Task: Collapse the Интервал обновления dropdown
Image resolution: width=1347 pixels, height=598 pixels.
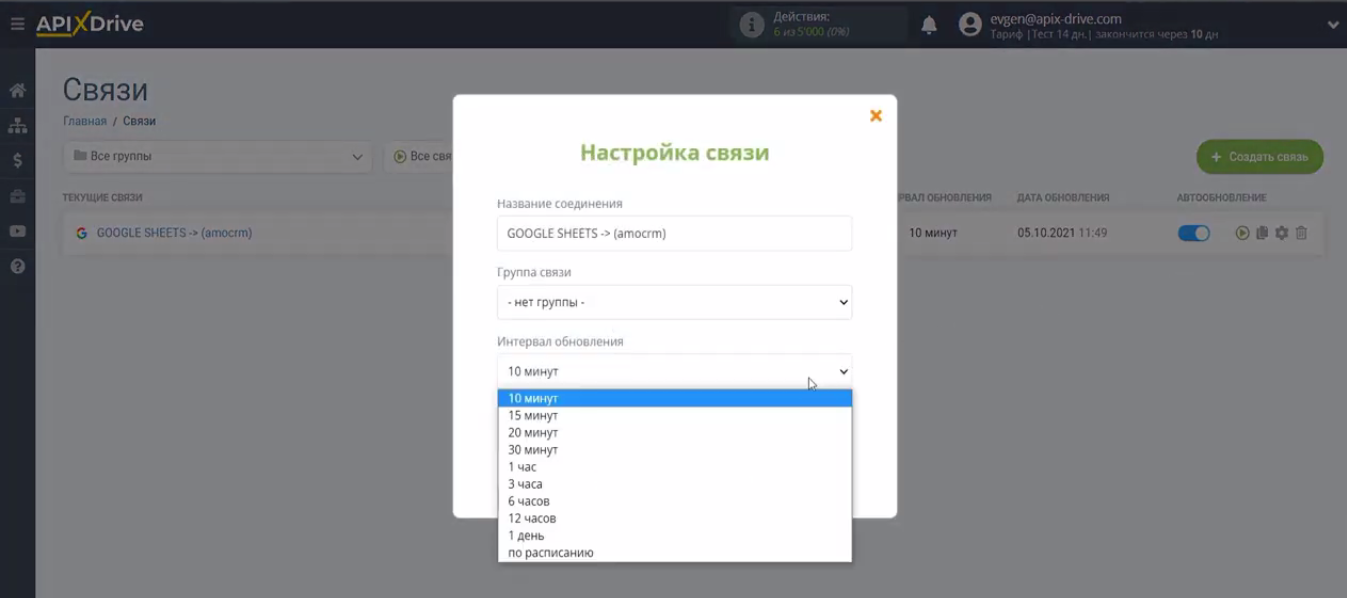Action: coord(674,371)
